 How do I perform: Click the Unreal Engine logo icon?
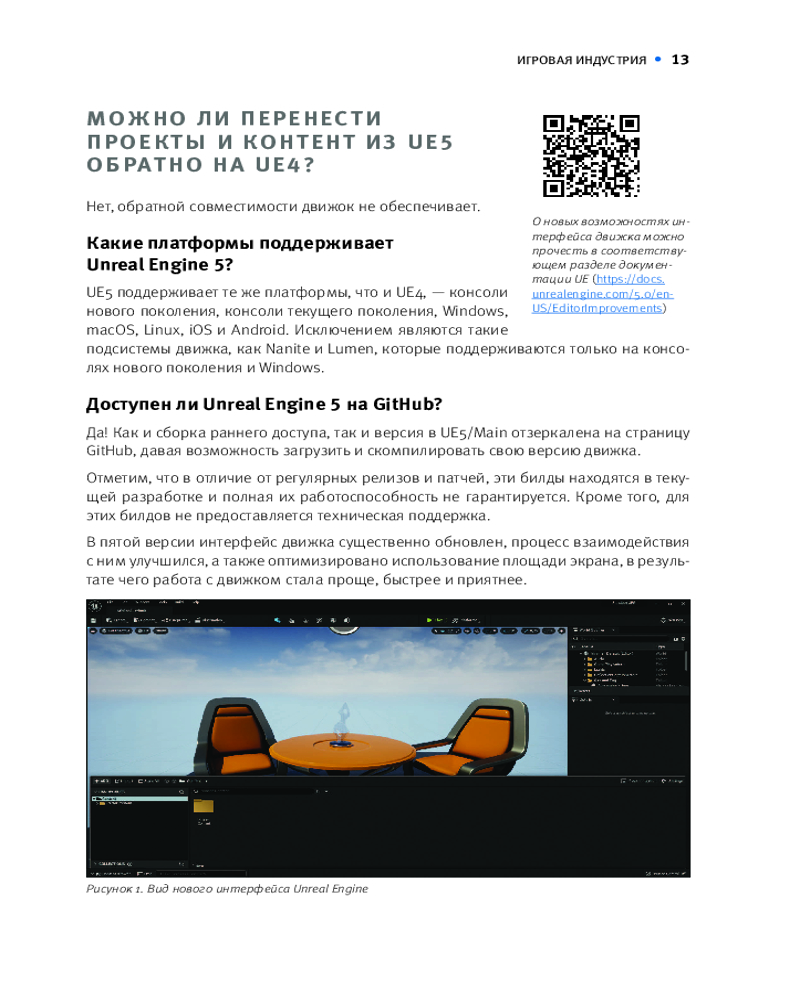point(97,606)
